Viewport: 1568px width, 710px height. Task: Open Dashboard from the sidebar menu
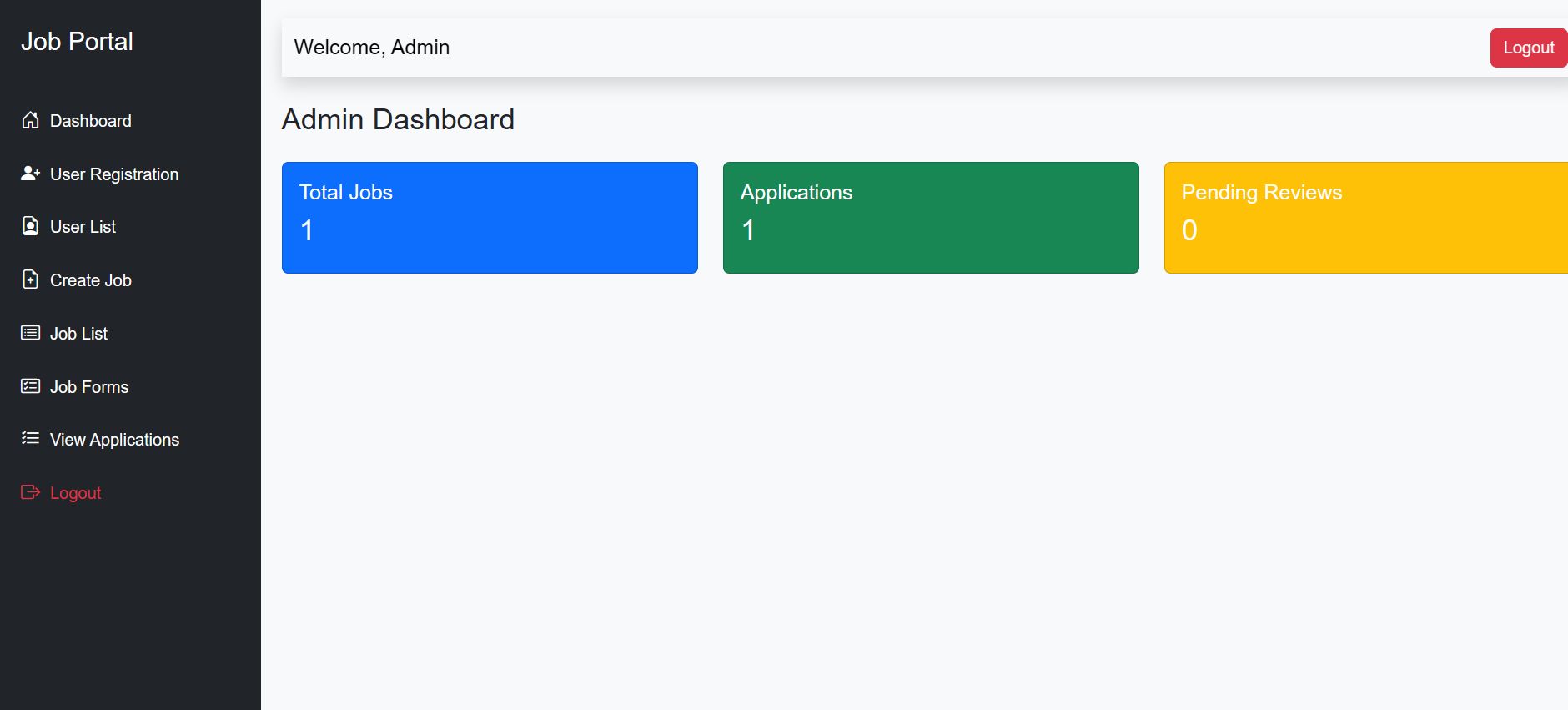(x=90, y=121)
